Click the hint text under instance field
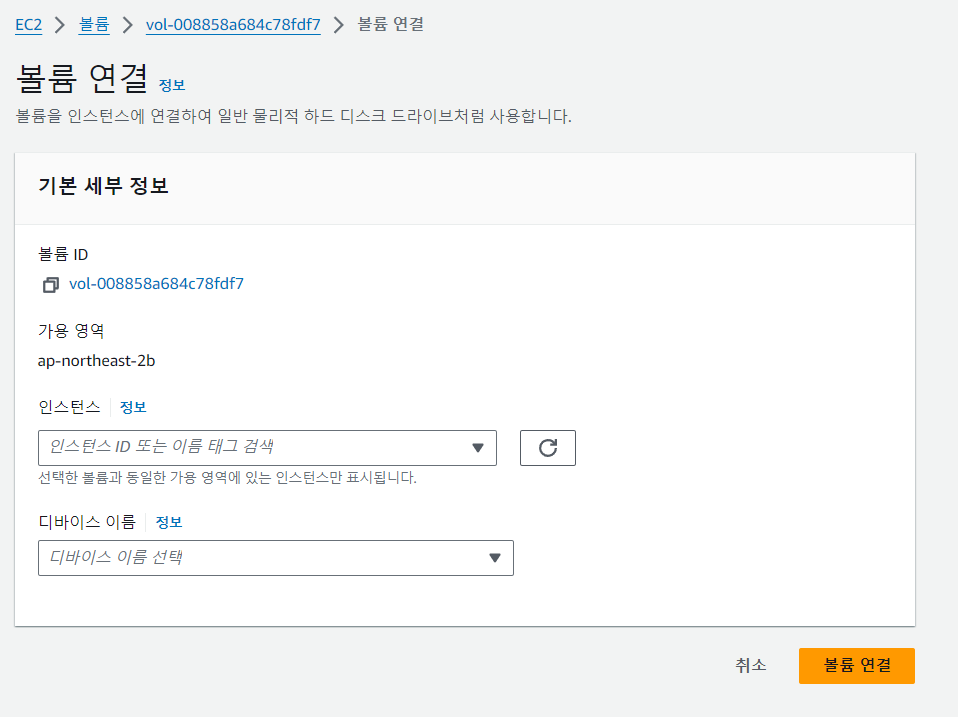The height and width of the screenshot is (717, 958). pyautogui.click(x=227, y=477)
